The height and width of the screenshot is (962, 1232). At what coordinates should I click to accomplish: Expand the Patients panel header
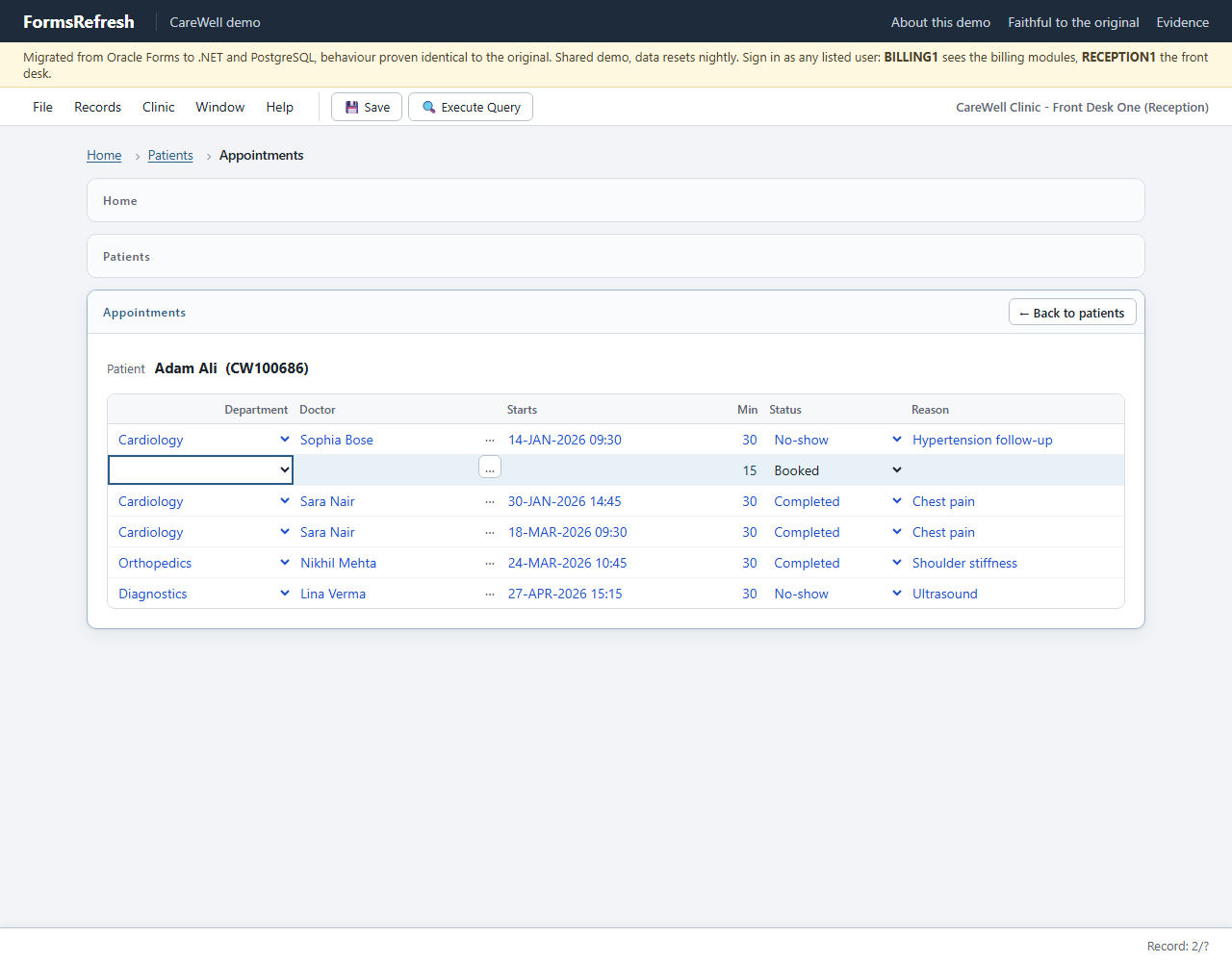click(616, 256)
